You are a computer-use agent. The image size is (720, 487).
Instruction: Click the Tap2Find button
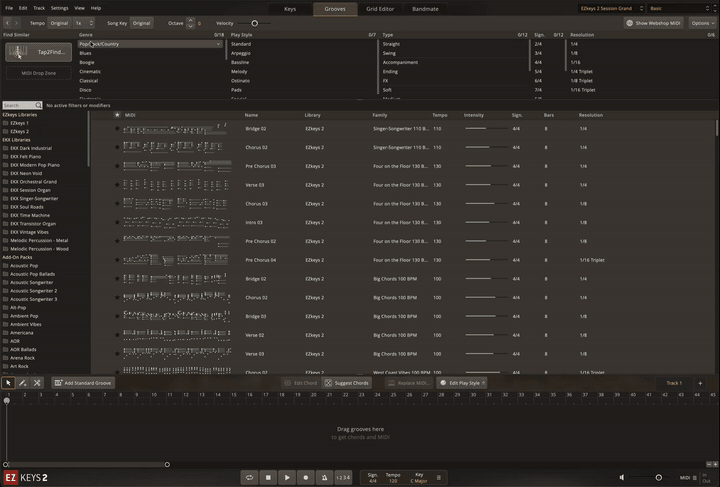coord(39,52)
